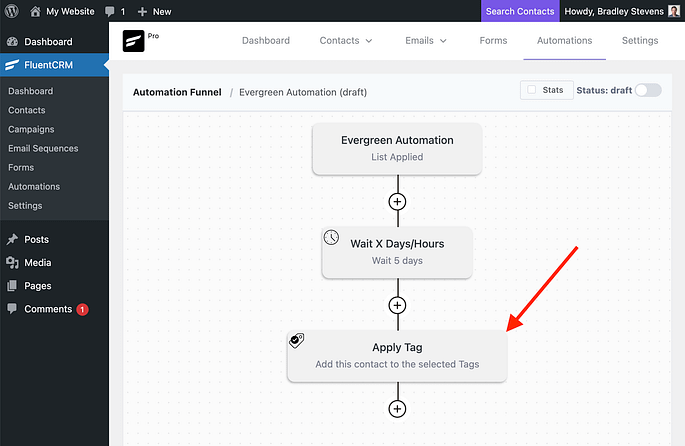The image size is (685, 446).
Task: Add step below Evergreen Automation trigger
Action: (397, 202)
